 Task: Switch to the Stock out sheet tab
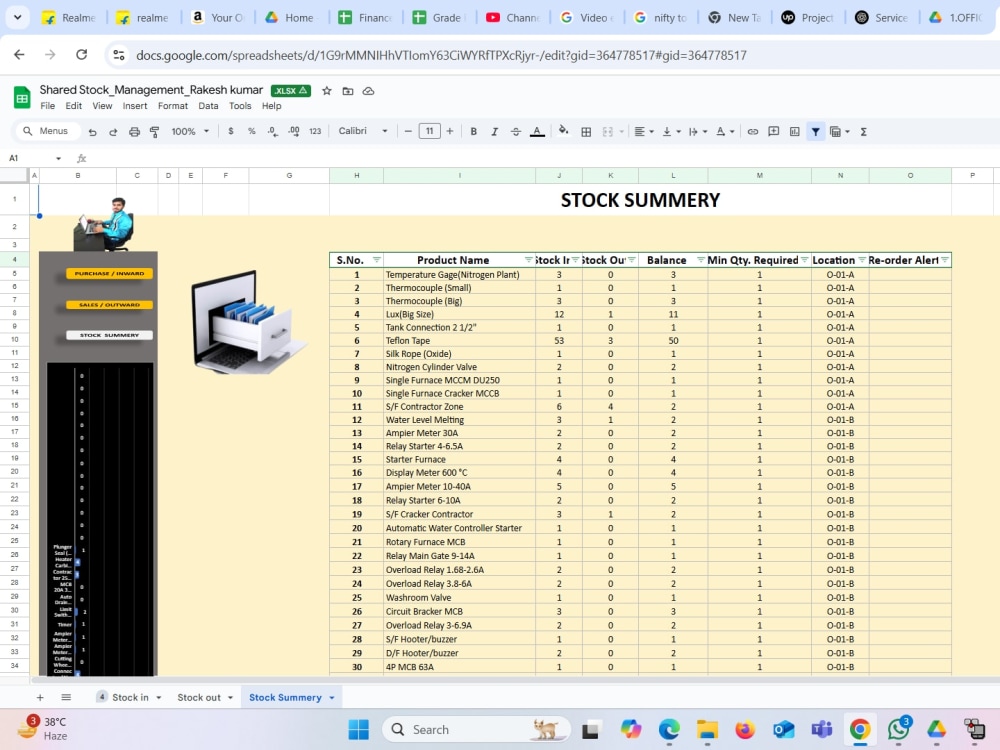pos(198,698)
